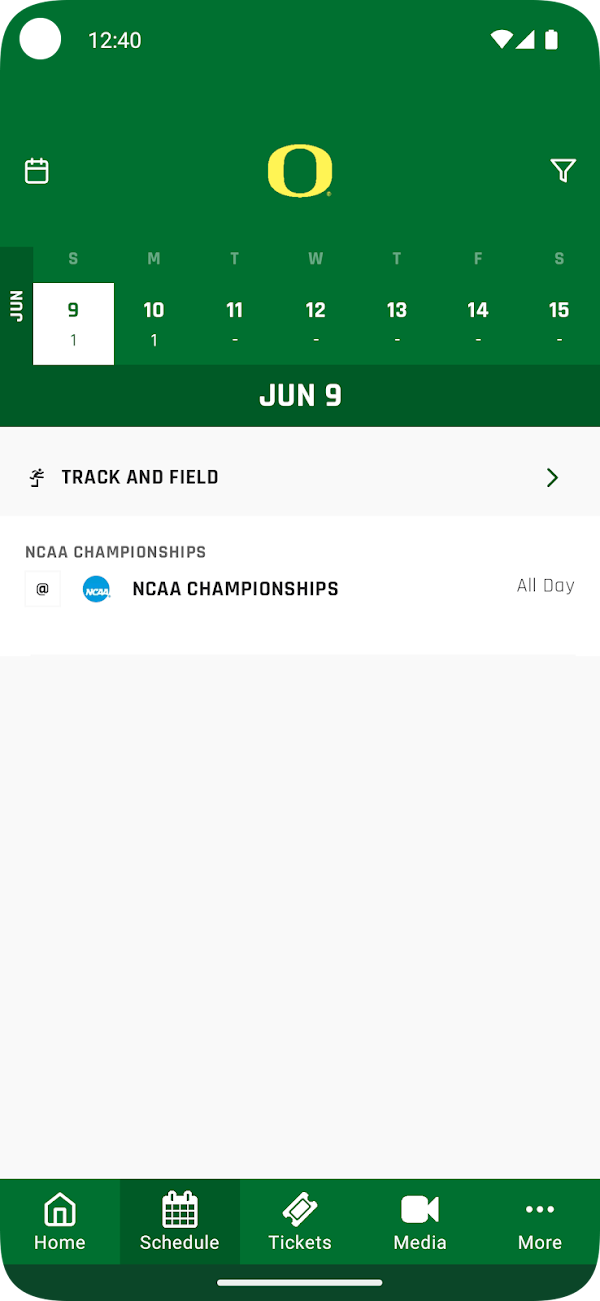Open the filter funnel icon
The width and height of the screenshot is (600, 1301).
(563, 171)
